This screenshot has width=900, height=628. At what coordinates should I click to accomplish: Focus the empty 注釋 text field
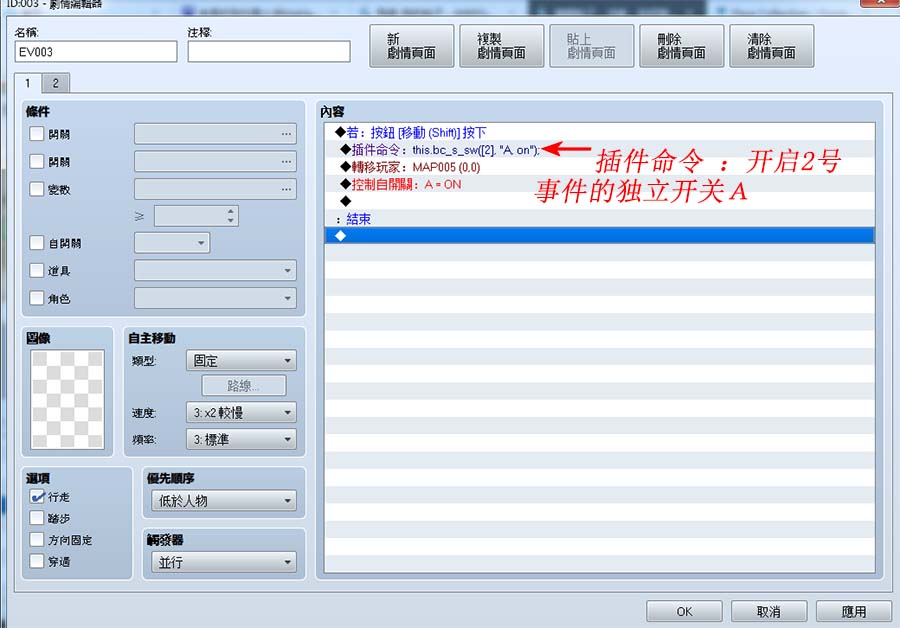(x=269, y=52)
